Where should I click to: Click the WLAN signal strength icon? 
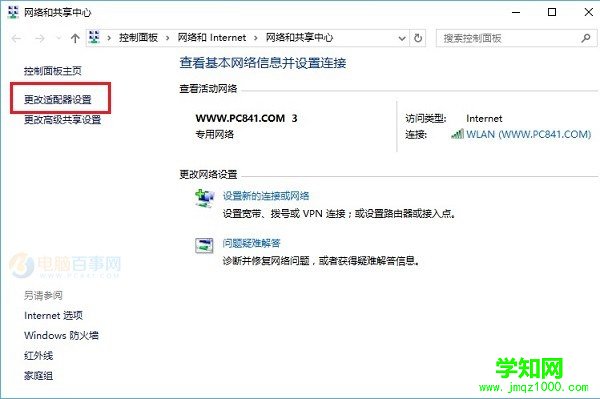pyautogui.click(x=458, y=134)
